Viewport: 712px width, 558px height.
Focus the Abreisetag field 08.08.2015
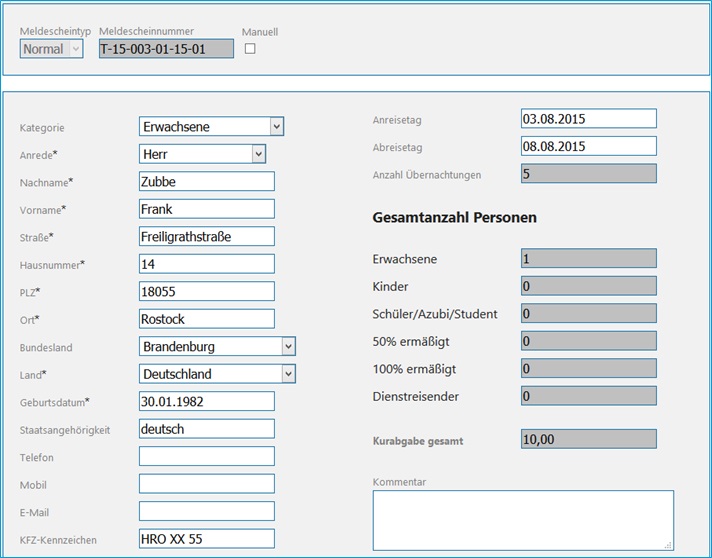[x=588, y=146]
